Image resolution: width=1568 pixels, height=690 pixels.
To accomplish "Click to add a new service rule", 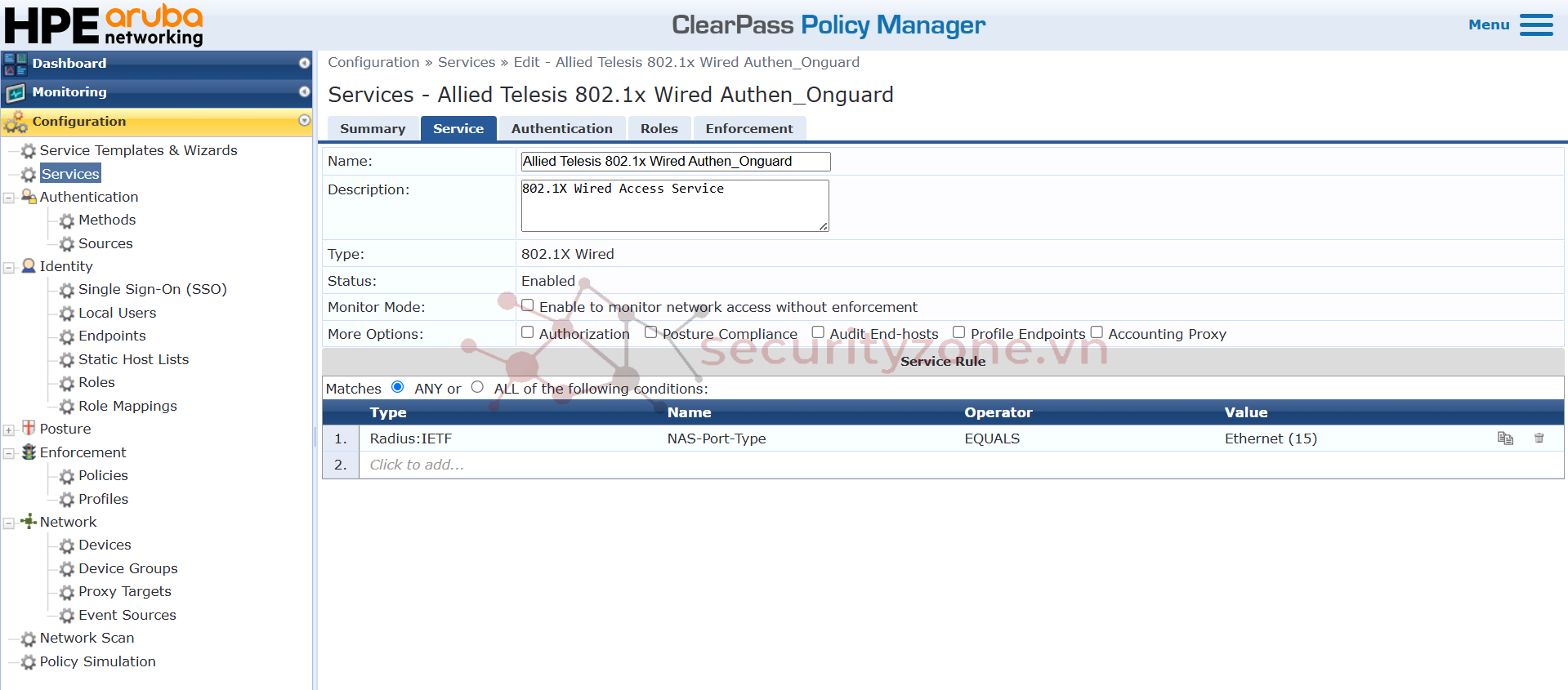I will (x=417, y=465).
